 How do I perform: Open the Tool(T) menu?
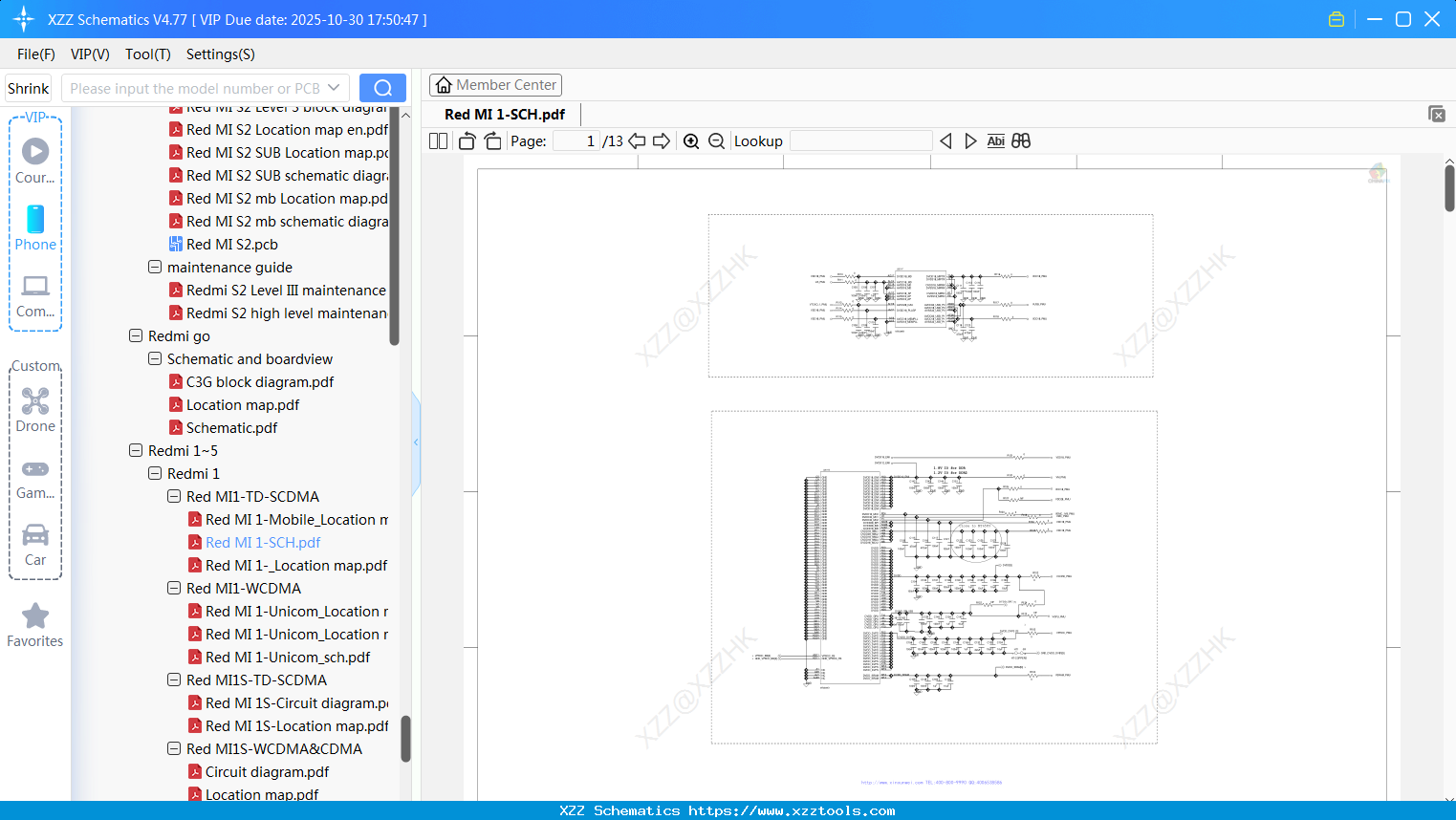pyautogui.click(x=148, y=54)
